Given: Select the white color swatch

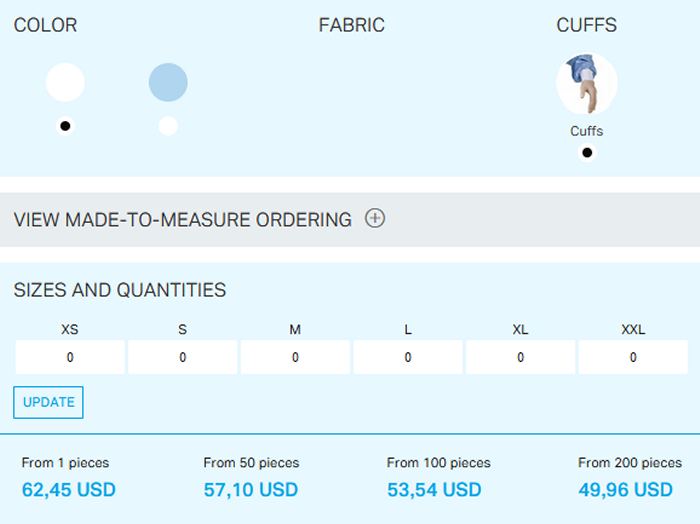Looking at the screenshot, I should [x=65, y=82].
